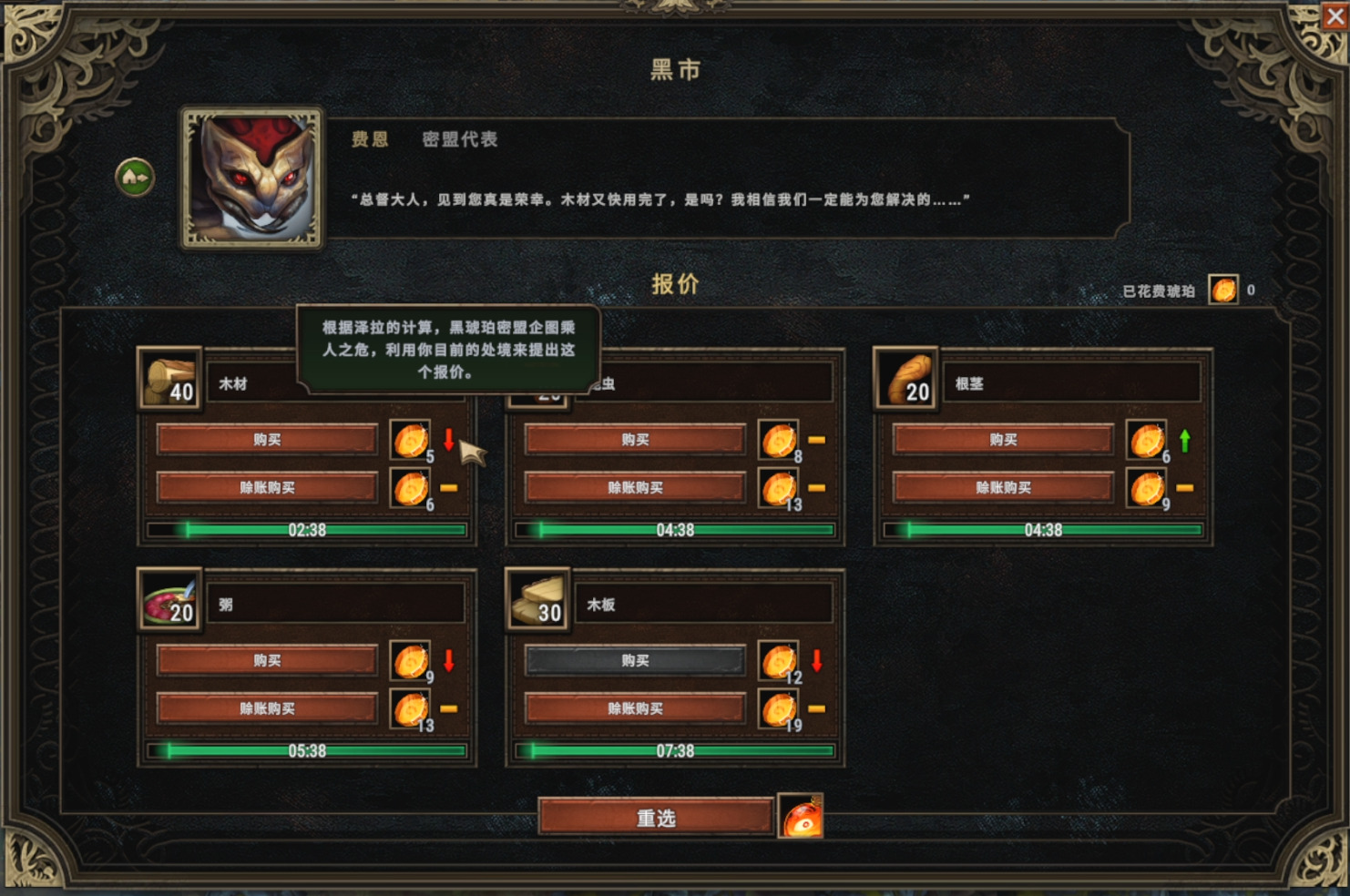Screen dimensions: 1350x896
Task: Click amber price icon for wood purchase
Action: 411,440
